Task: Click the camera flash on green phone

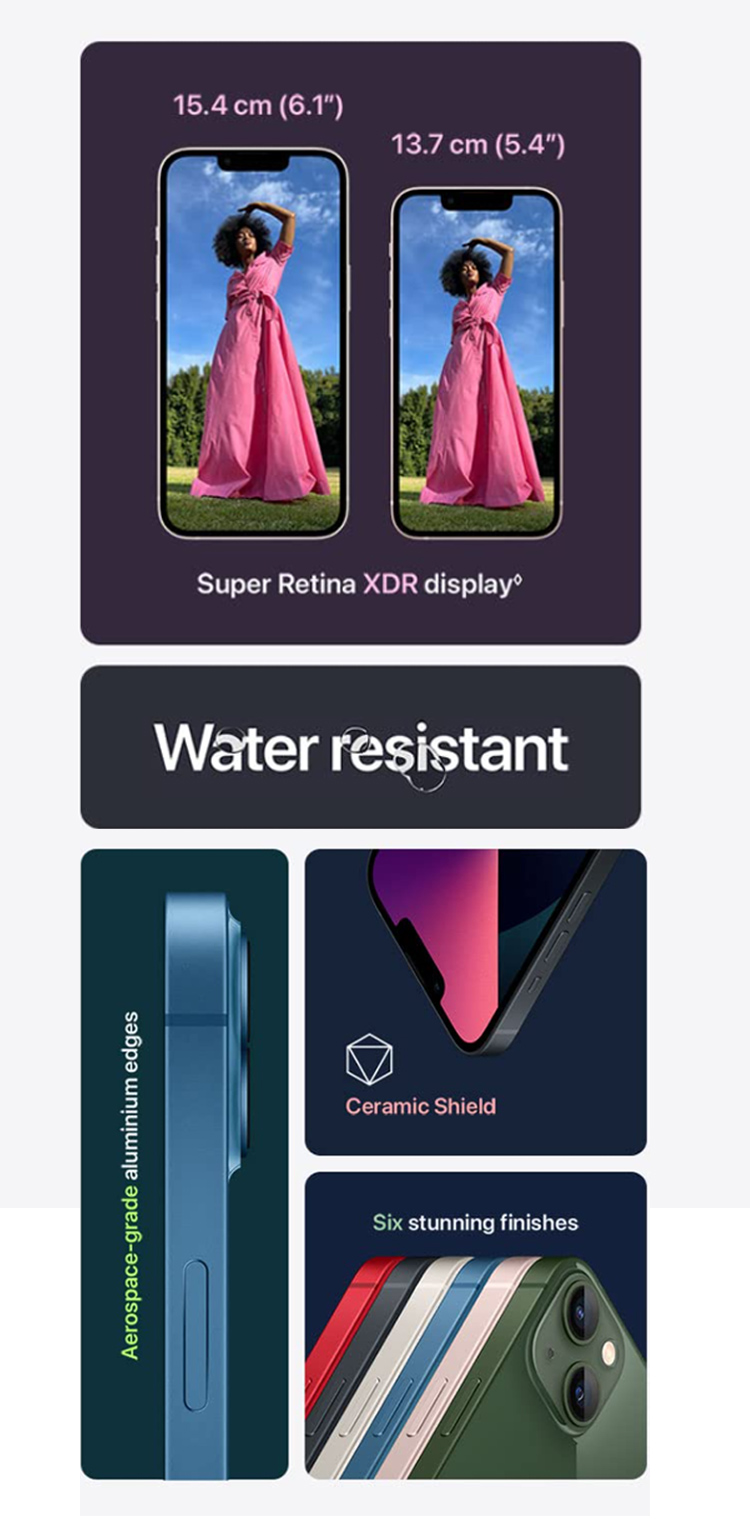Action: click(x=608, y=1353)
